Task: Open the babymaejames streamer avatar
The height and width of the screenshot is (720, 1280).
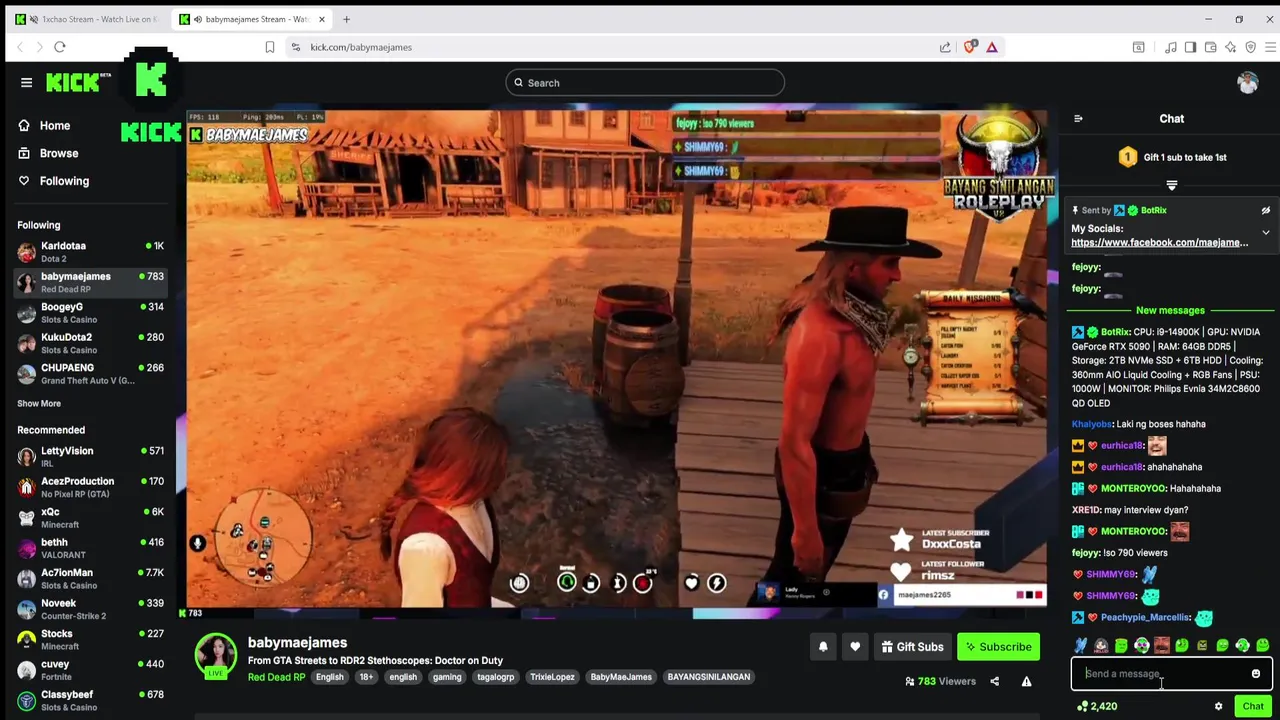Action: (x=215, y=656)
